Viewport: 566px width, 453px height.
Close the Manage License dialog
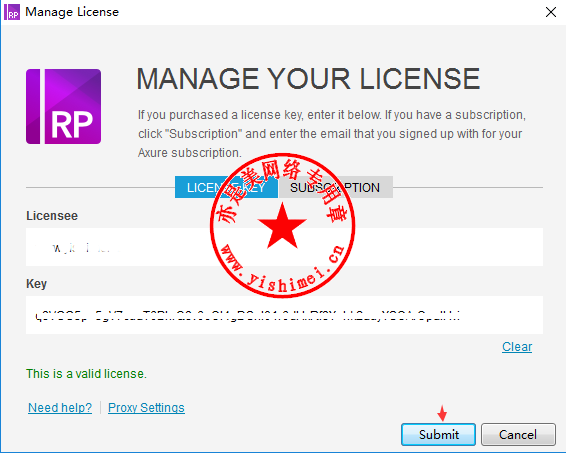[x=551, y=12]
